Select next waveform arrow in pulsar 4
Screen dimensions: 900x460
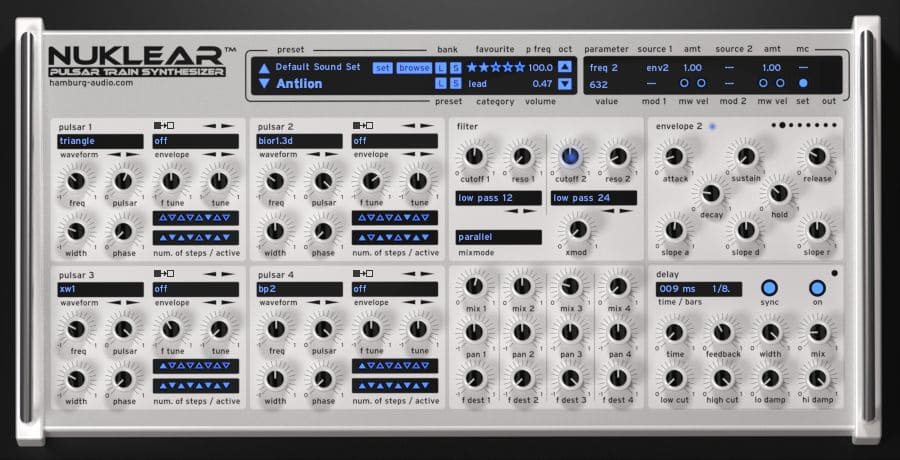[x=332, y=303]
